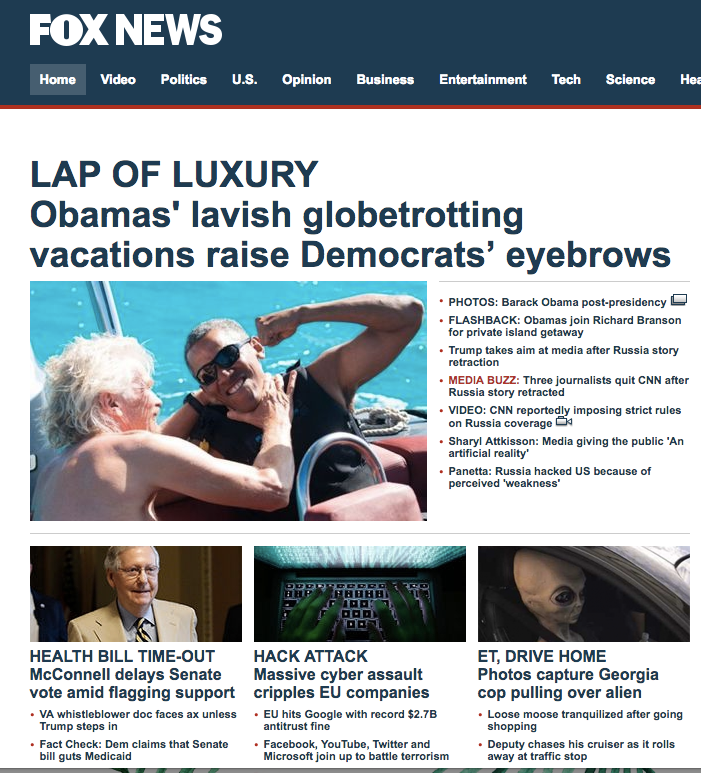
Task: Go to the Tech section
Action: click(x=566, y=79)
